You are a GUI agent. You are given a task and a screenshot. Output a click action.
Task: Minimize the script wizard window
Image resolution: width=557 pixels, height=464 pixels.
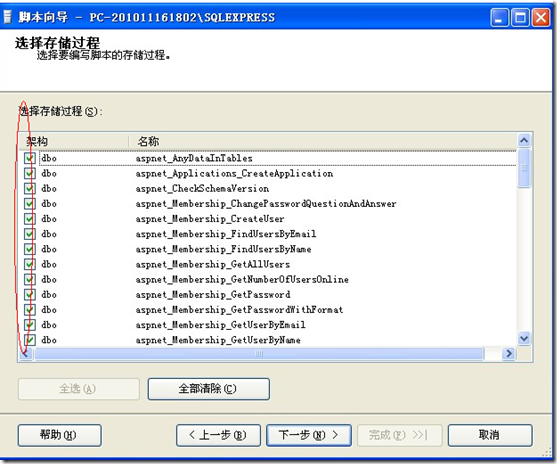tap(499, 17)
